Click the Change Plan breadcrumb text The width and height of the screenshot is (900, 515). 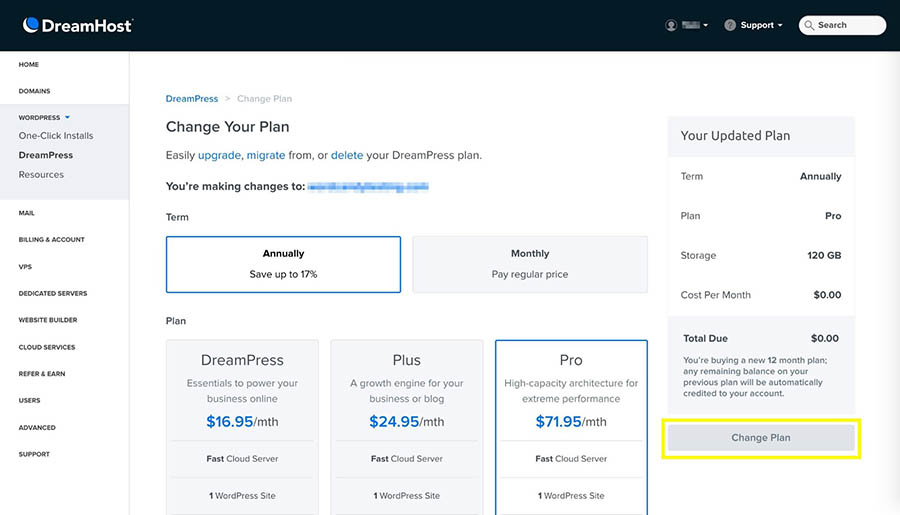click(x=265, y=99)
